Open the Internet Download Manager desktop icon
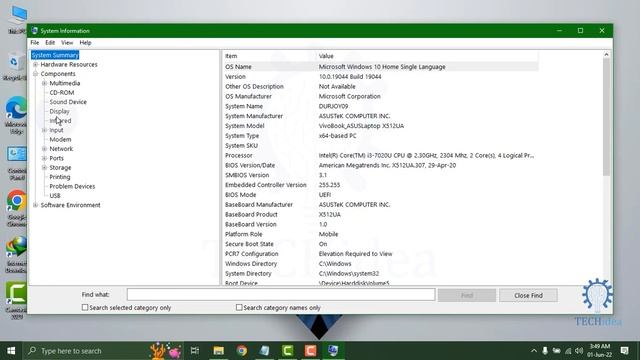This screenshot has height=360, width=640. (x=16, y=255)
